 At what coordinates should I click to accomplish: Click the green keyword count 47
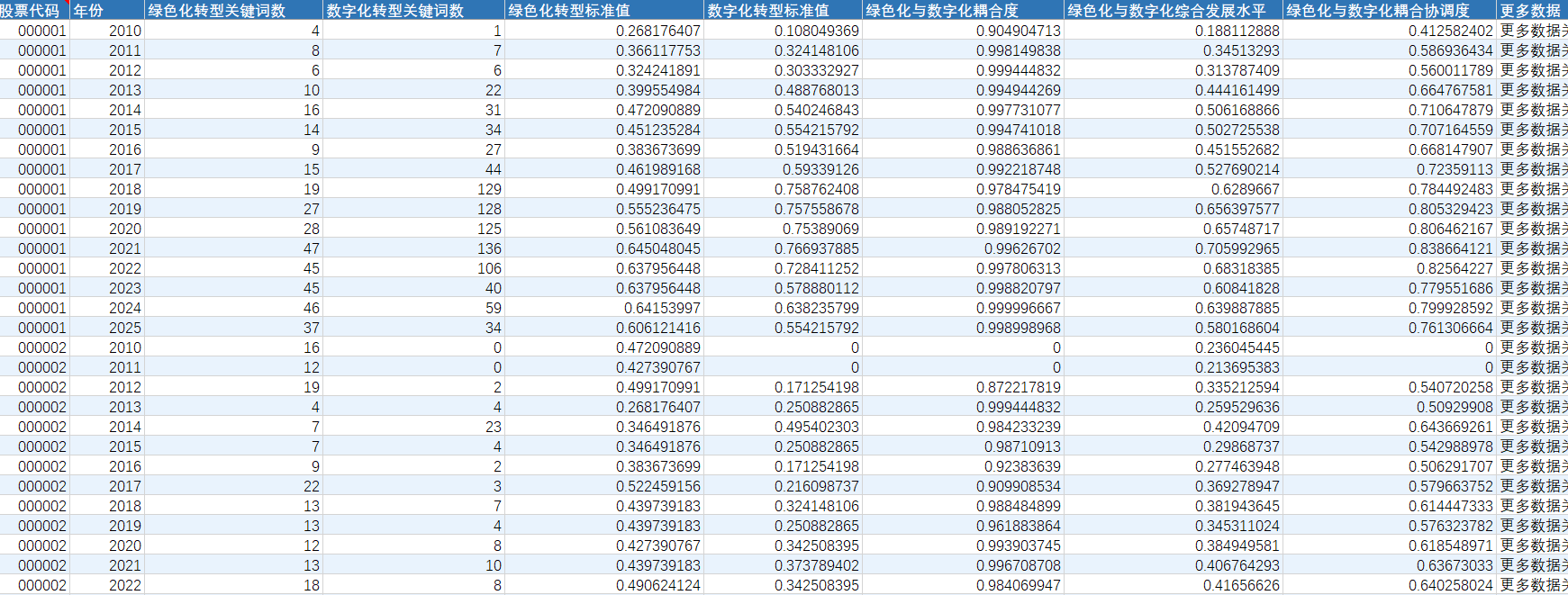click(233, 248)
